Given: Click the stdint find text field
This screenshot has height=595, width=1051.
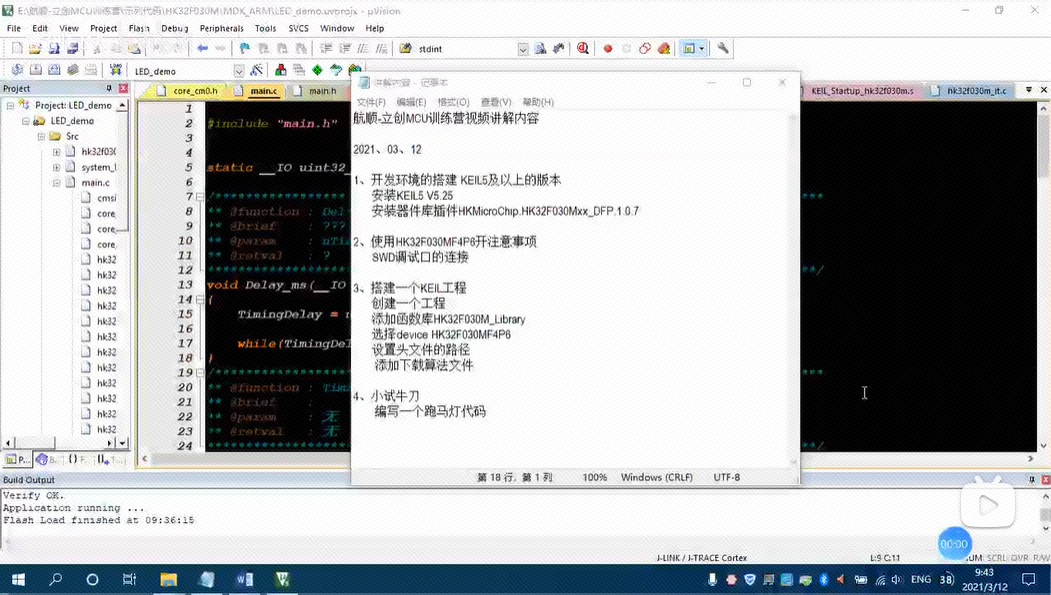Looking at the screenshot, I should (x=466, y=49).
